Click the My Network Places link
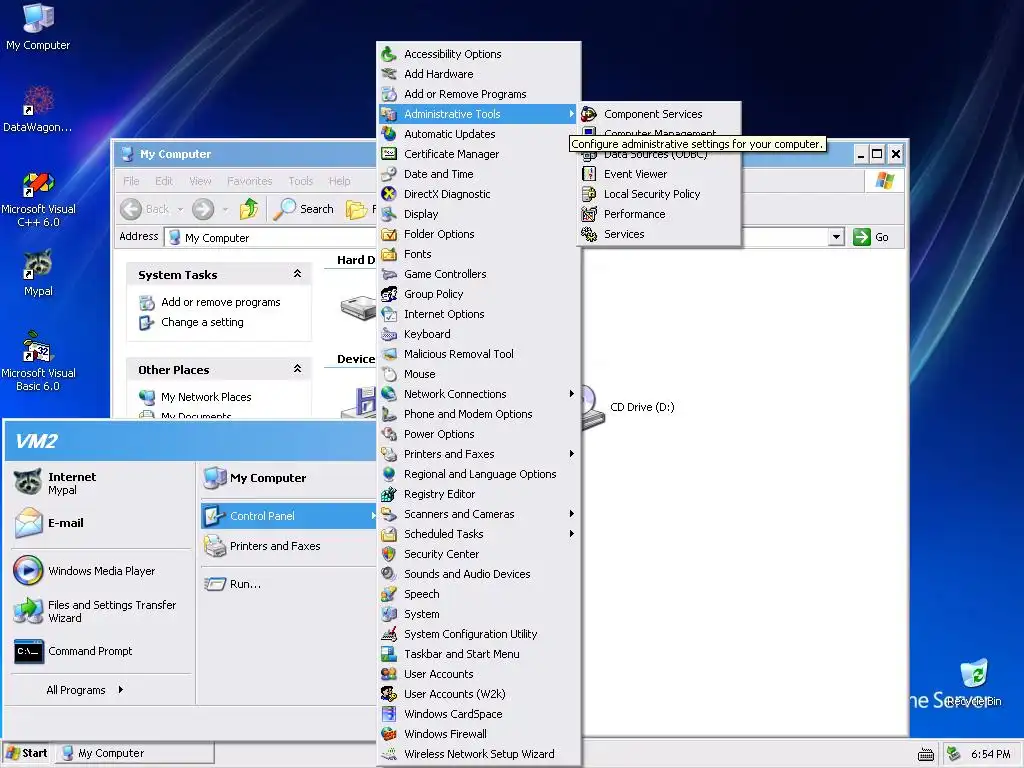The height and width of the screenshot is (768, 1024). coord(206,397)
